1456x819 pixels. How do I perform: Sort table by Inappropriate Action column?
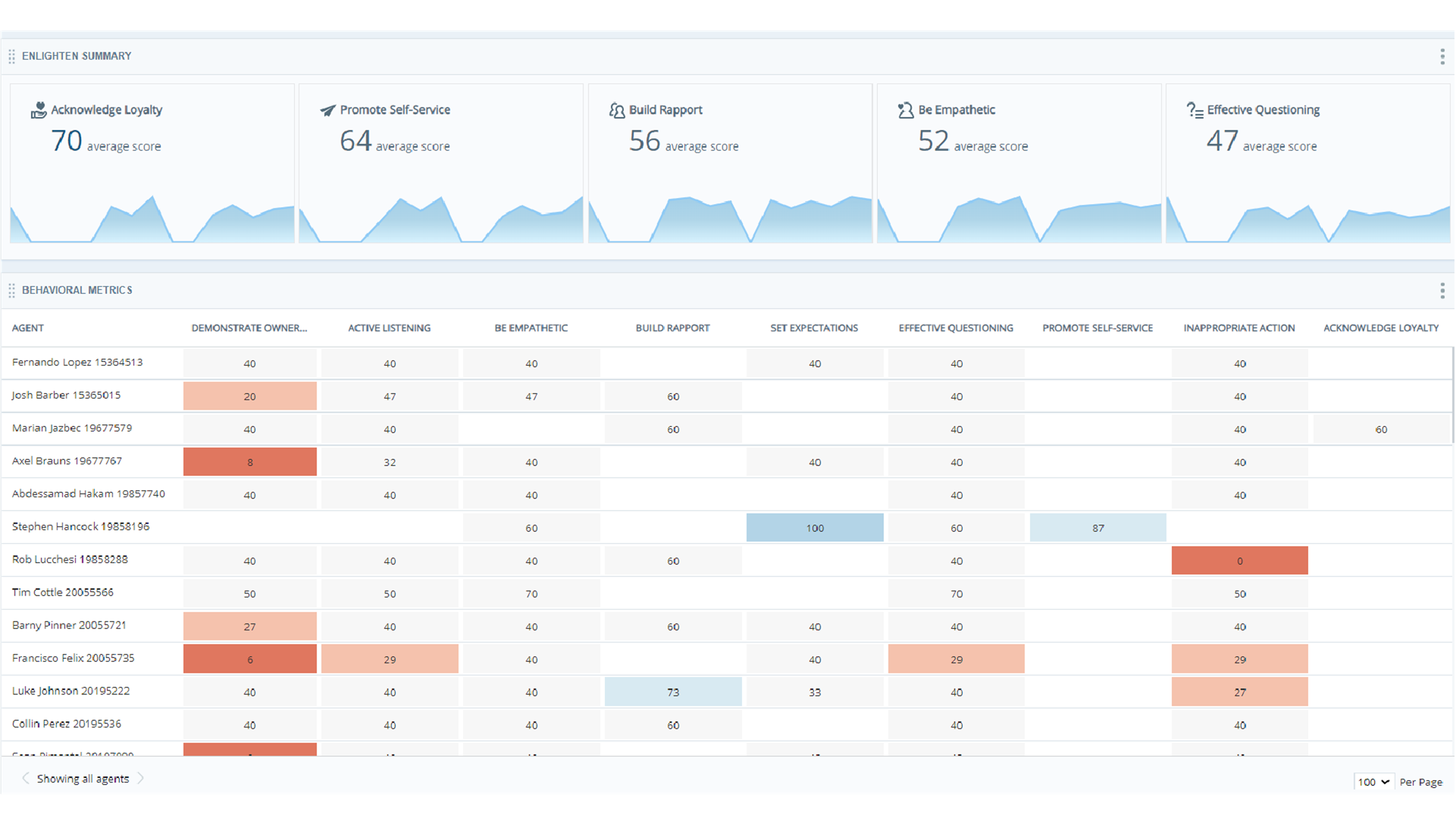tap(1239, 328)
